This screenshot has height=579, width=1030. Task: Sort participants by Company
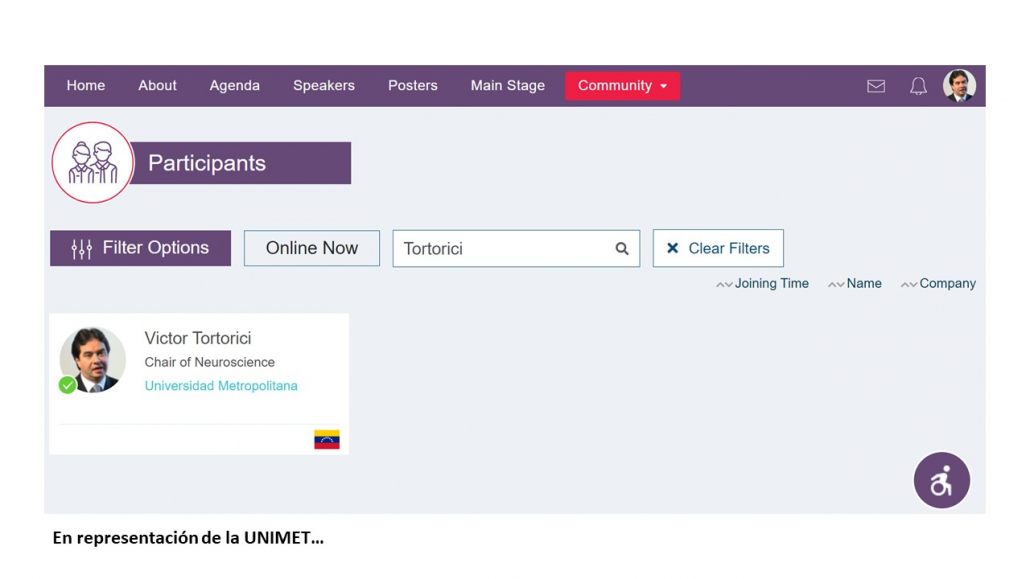[938, 284]
